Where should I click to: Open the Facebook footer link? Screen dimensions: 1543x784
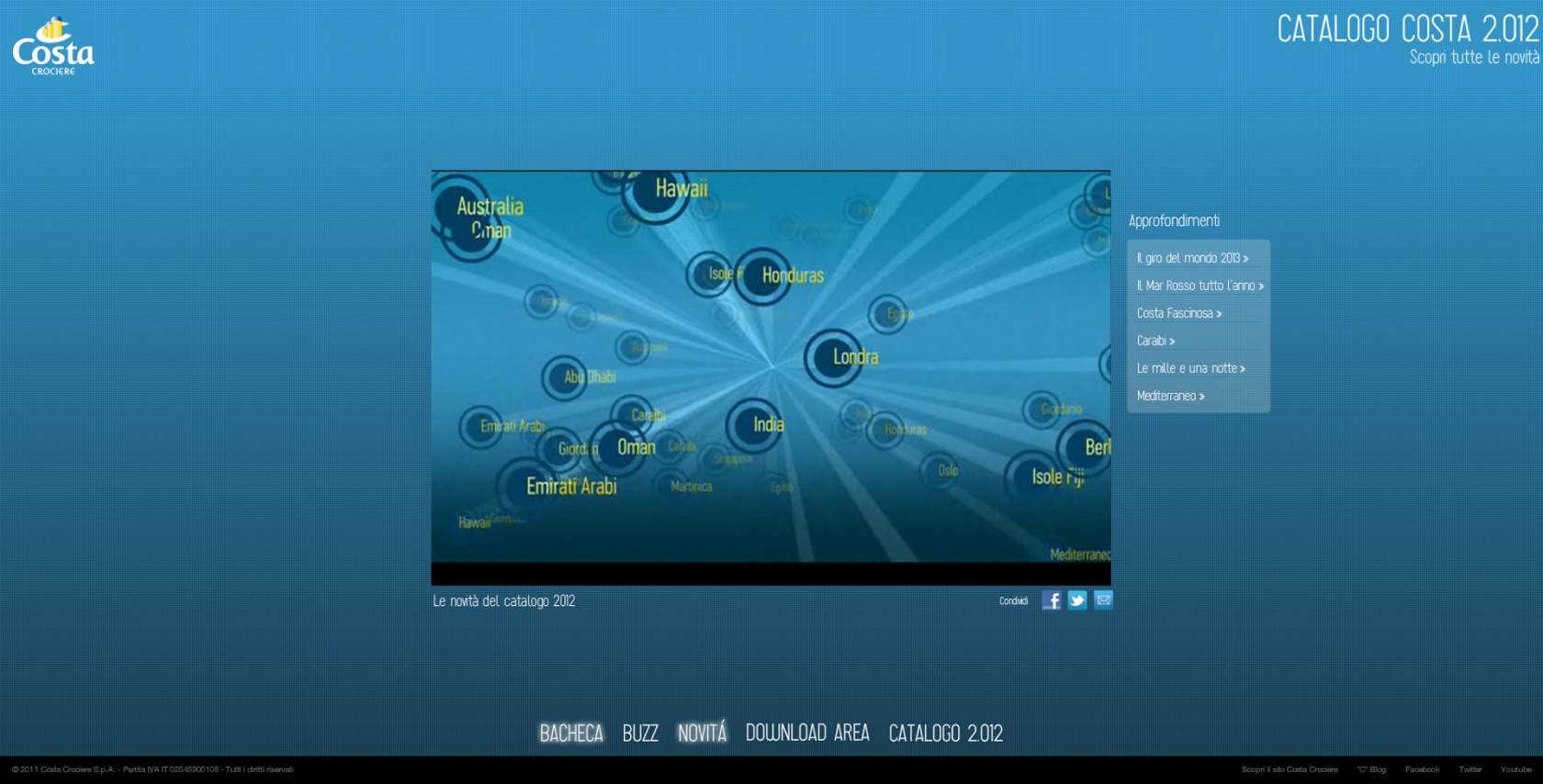(1422, 769)
